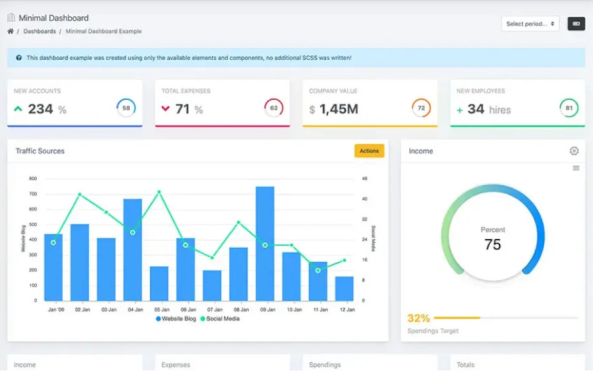The image size is (593, 371).
Task: Click the New Accounts circular gauge 58
Action: (x=126, y=108)
